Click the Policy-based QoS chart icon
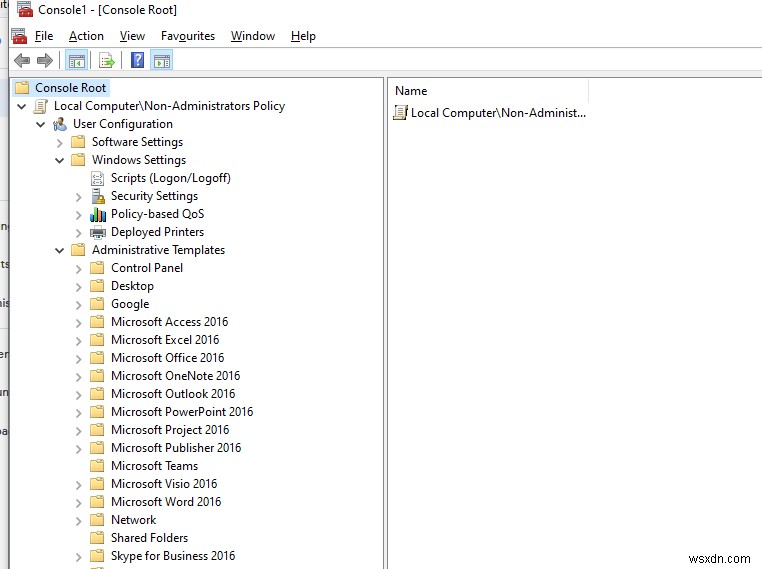Viewport: 762px width, 569px height. (98, 214)
